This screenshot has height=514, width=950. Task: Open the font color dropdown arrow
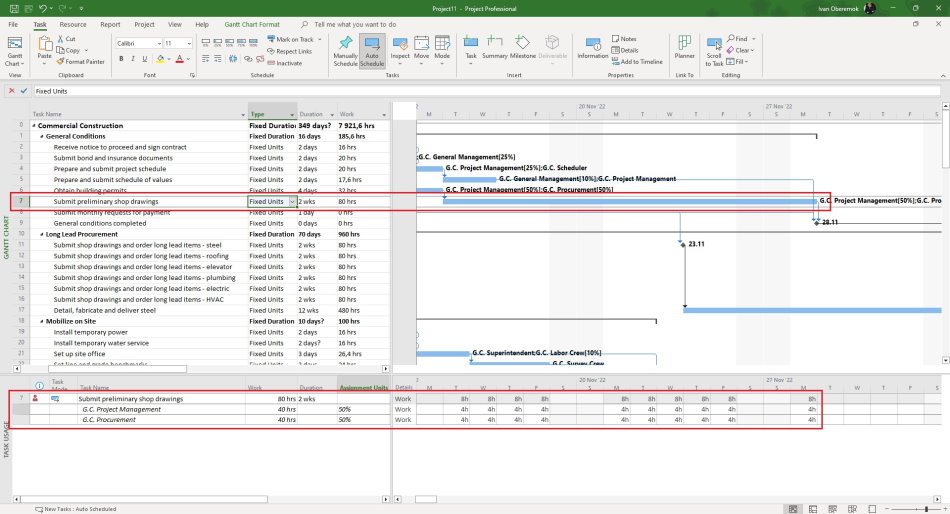(x=188, y=59)
